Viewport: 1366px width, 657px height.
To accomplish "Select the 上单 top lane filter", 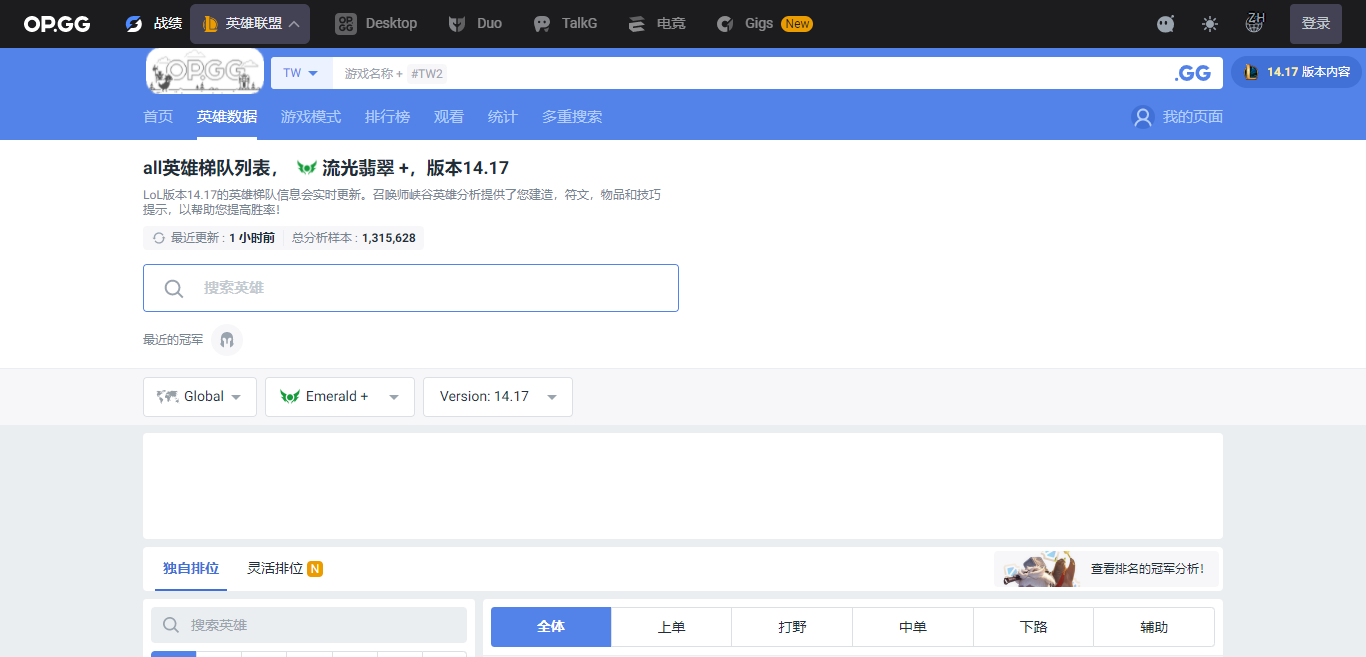I will tap(672, 627).
